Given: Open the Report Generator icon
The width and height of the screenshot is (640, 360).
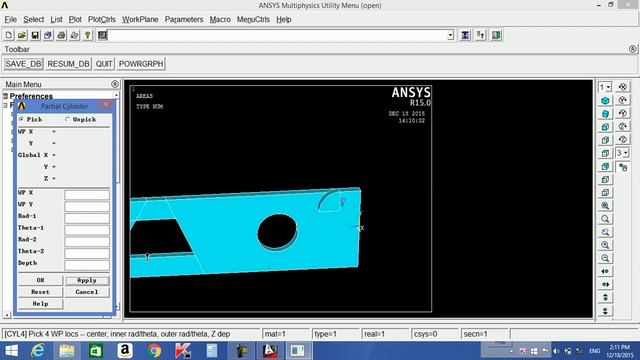Looking at the screenshot, I should (x=74, y=35).
